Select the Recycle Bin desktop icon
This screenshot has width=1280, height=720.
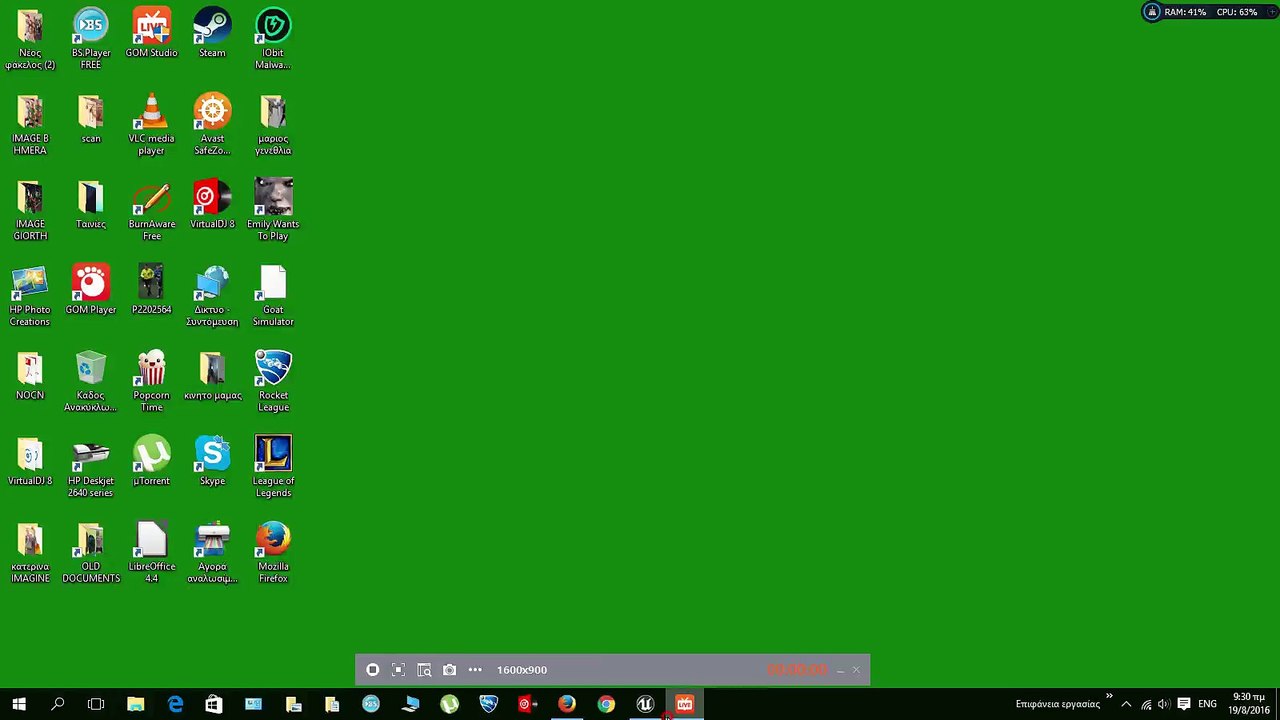tap(91, 381)
